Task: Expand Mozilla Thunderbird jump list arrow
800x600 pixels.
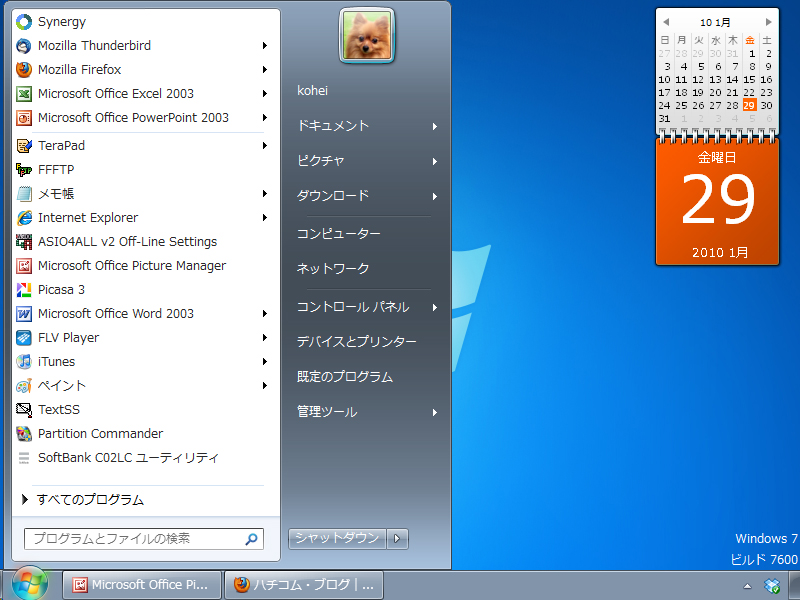Action: pyautogui.click(x=265, y=46)
